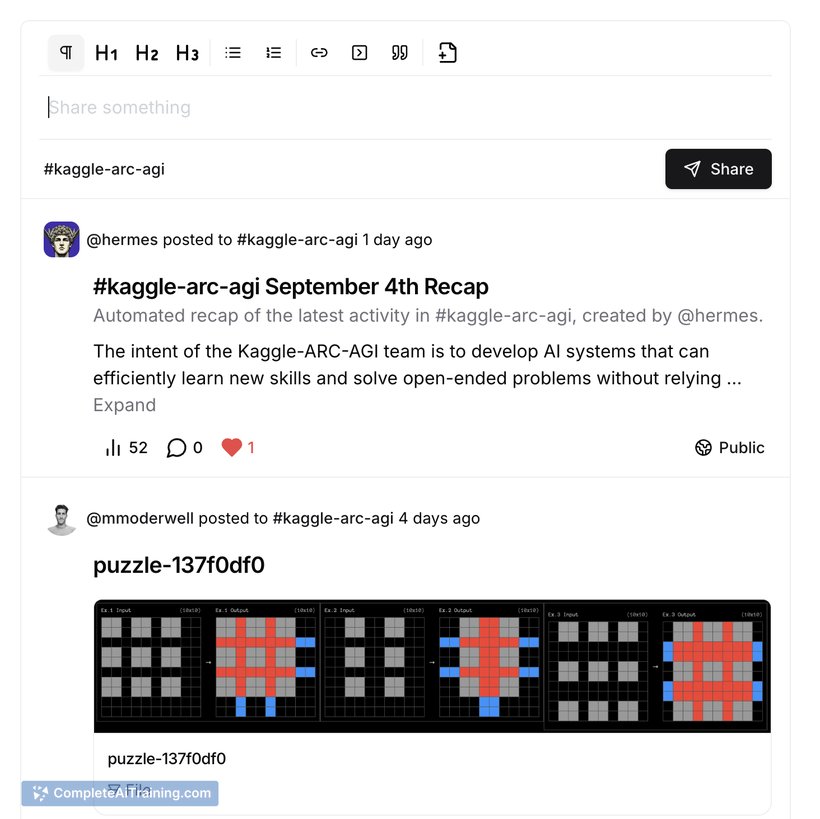The image size is (820, 819).
Task: Select the paragraph format icon
Action: click(x=66, y=53)
